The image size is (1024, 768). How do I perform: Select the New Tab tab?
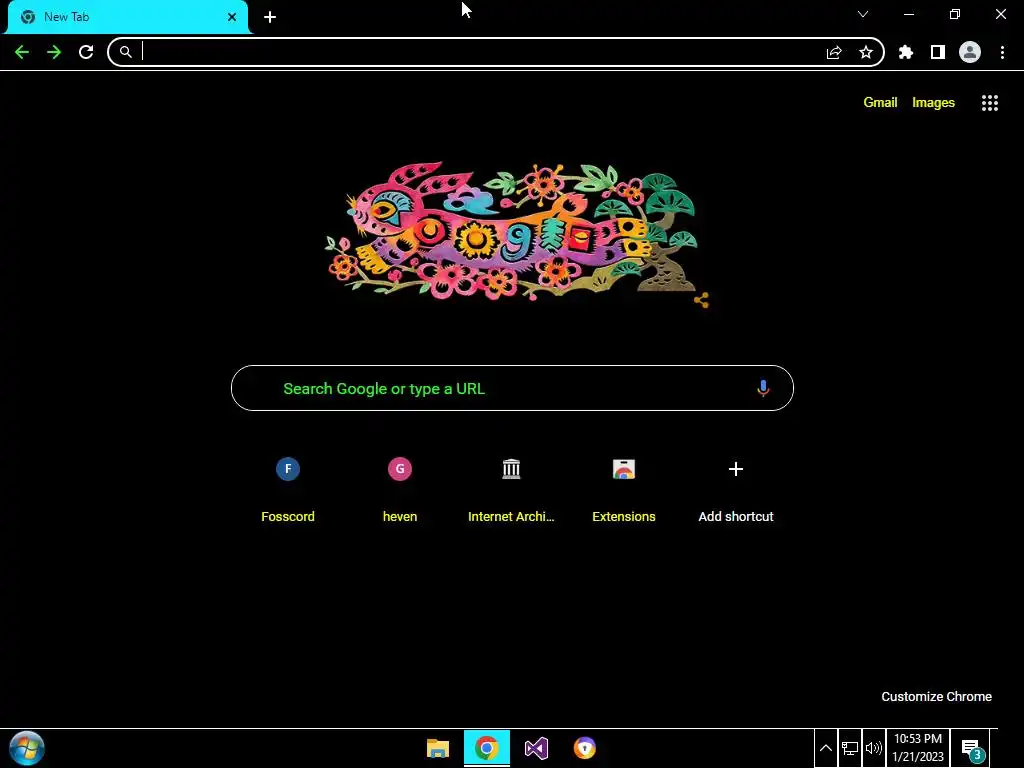127,17
